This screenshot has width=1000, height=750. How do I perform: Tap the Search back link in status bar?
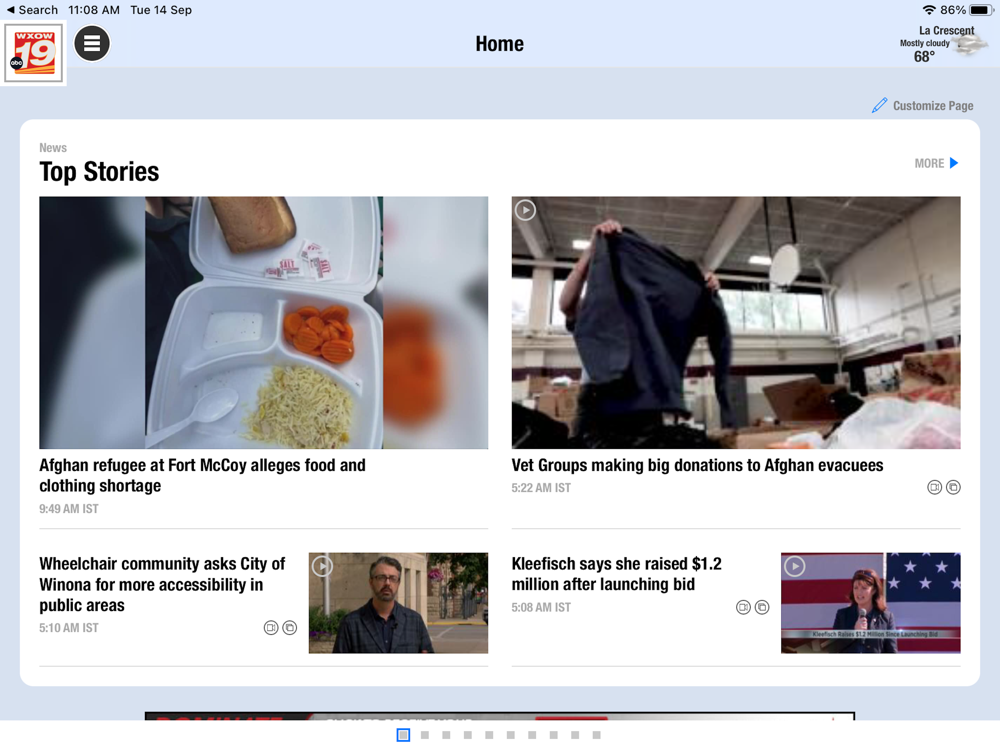pyautogui.click(x=32, y=10)
